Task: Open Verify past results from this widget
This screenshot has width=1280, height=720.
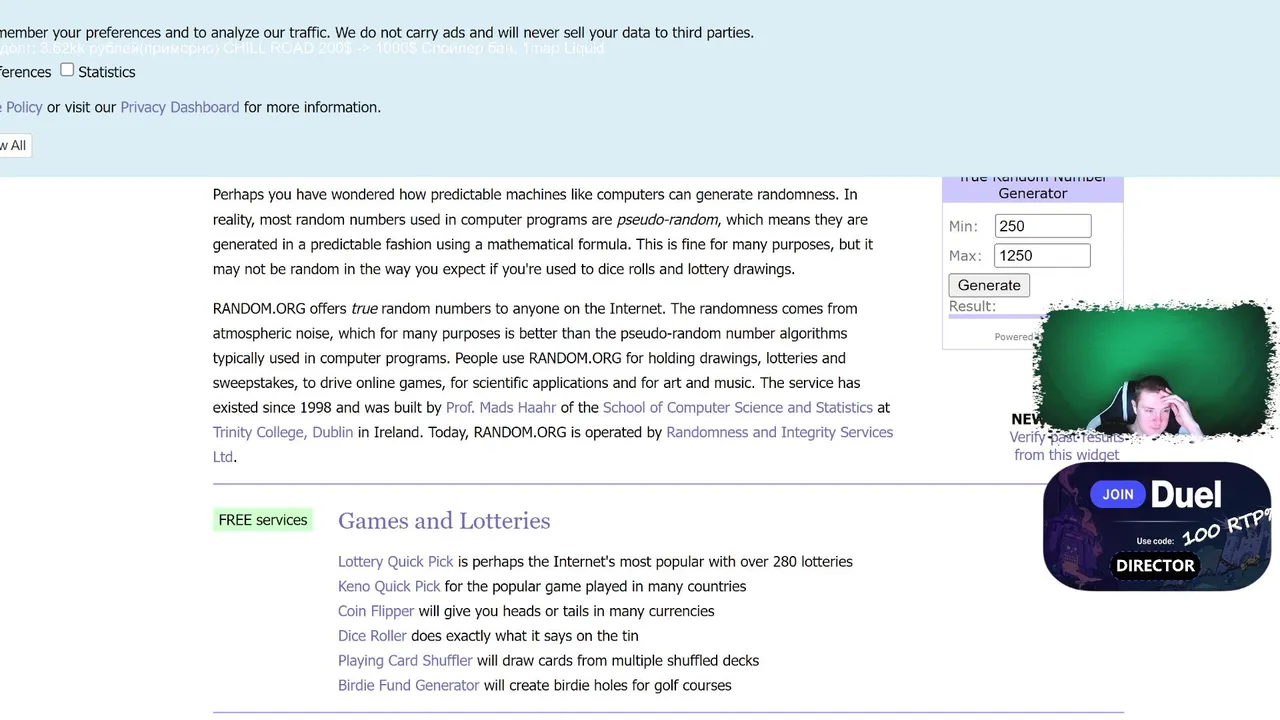Action: tap(1066, 446)
